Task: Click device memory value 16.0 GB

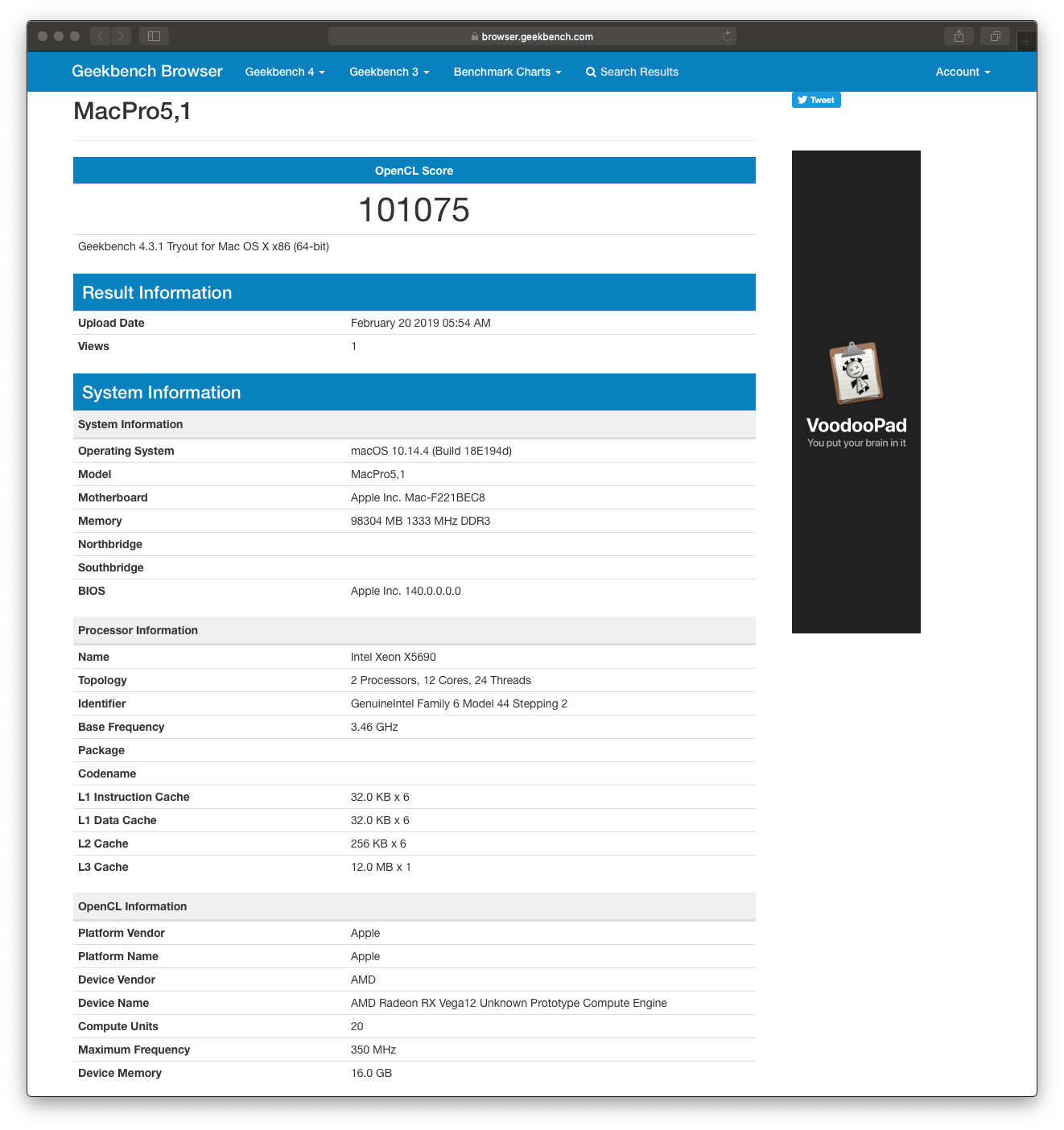Action: pos(371,1073)
